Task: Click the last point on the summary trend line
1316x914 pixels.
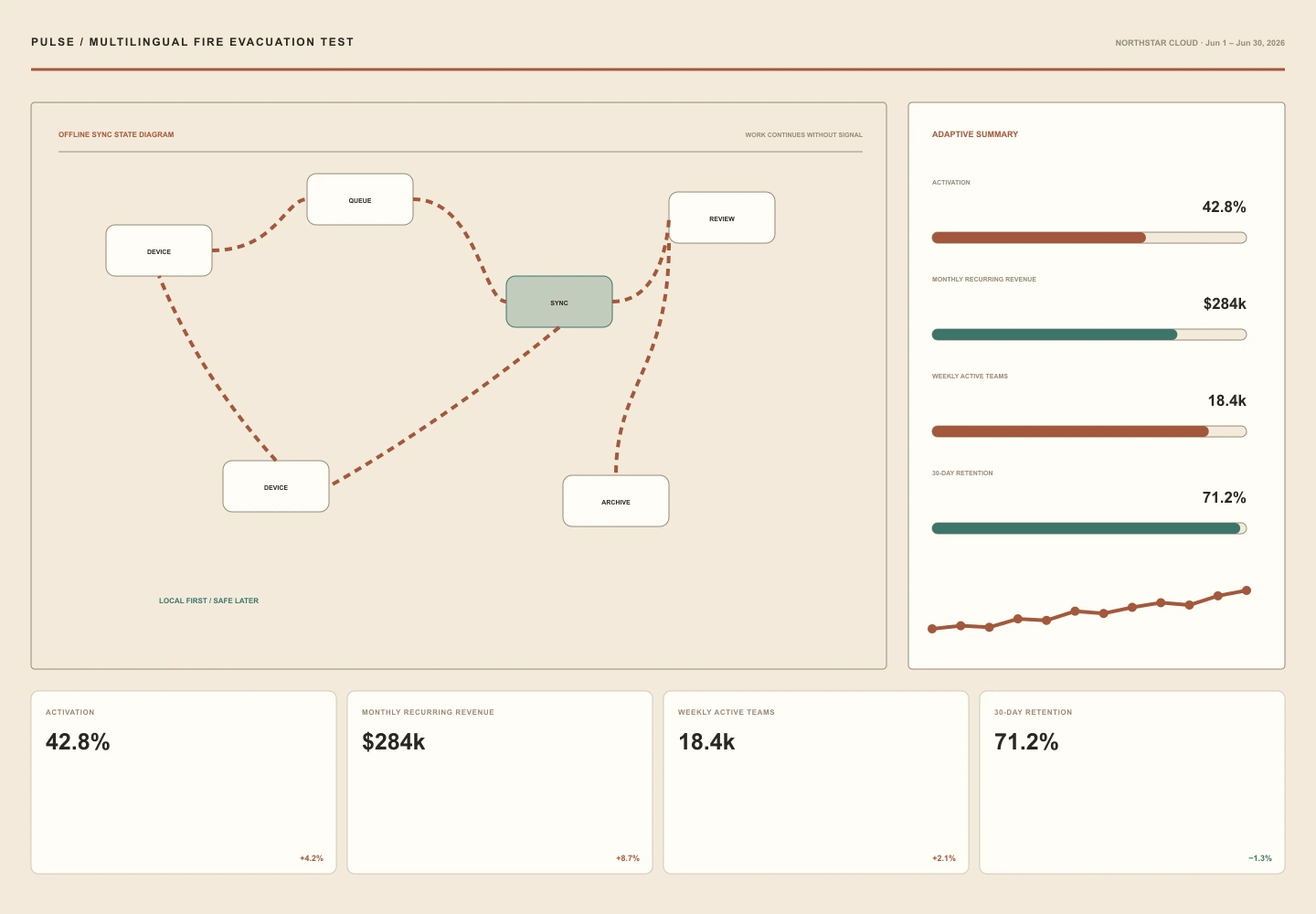Action: pos(1247,590)
